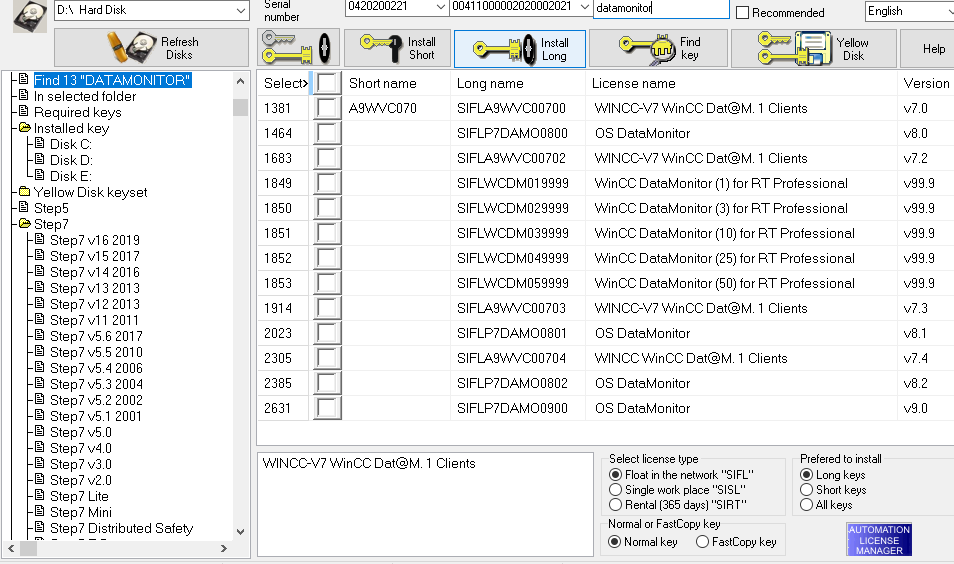Click short name A9WVC070
The height and width of the screenshot is (564, 954).
click(383, 108)
